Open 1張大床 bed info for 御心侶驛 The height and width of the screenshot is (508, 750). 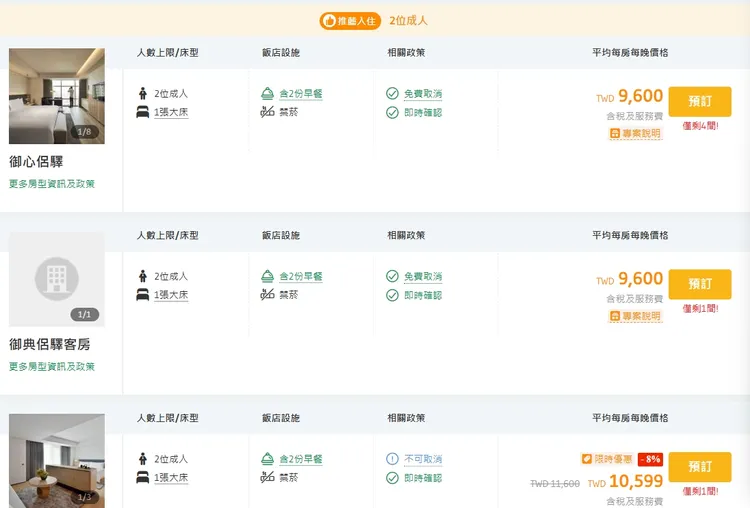click(x=171, y=112)
